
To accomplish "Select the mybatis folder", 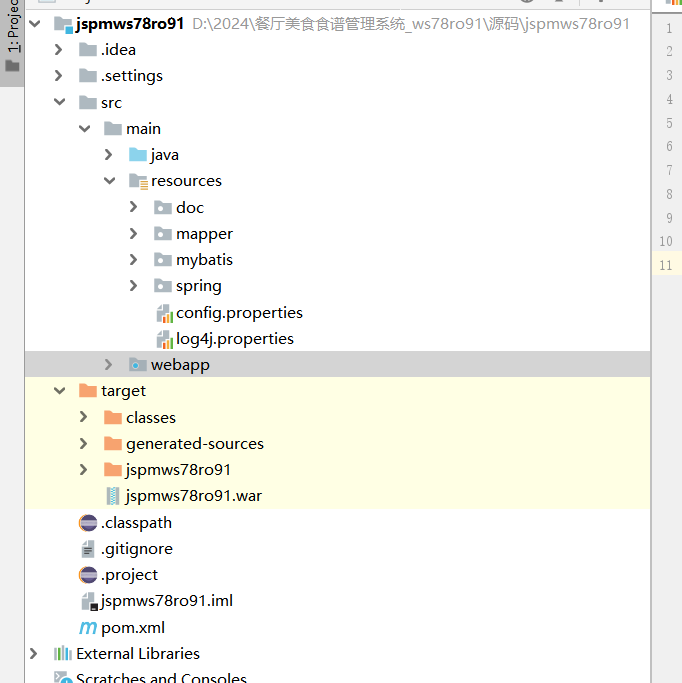I will [204, 260].
